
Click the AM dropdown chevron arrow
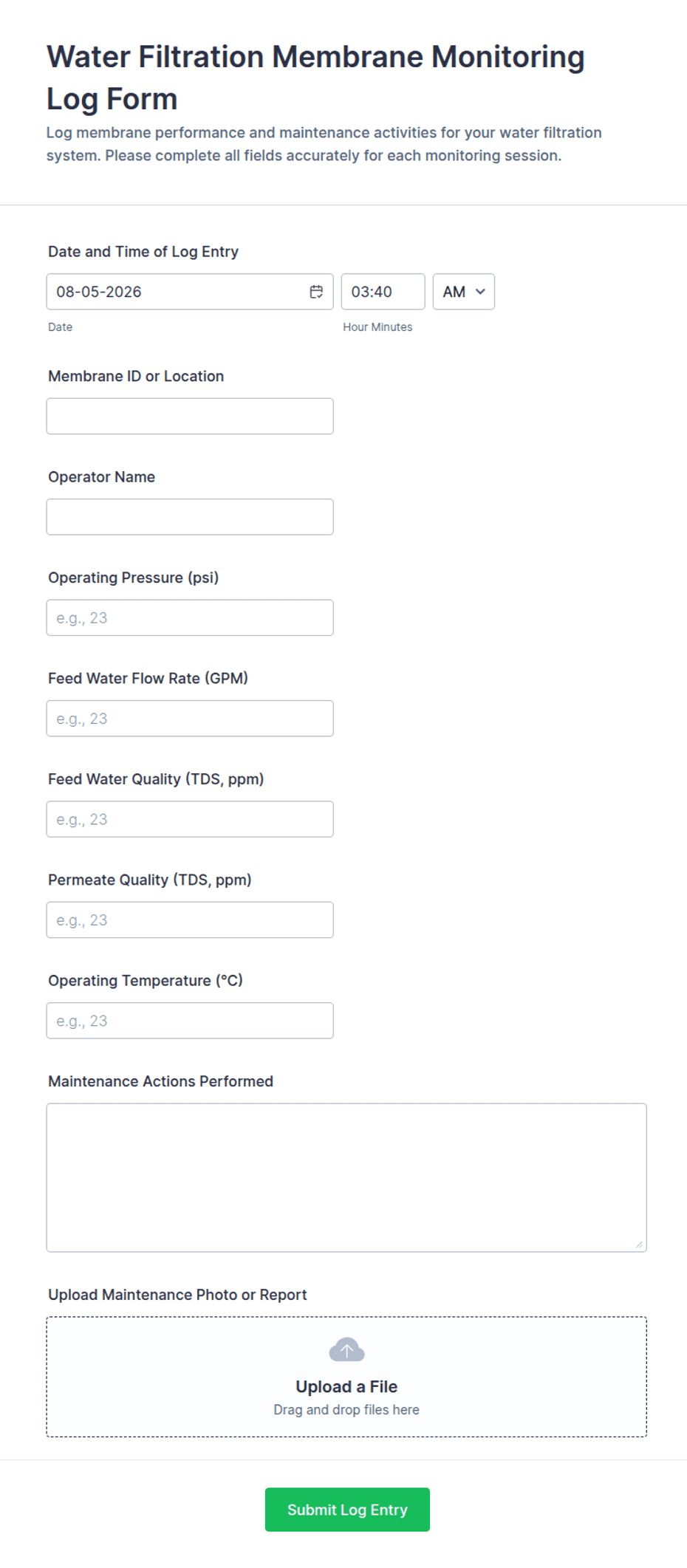click(x=480, y=292)
